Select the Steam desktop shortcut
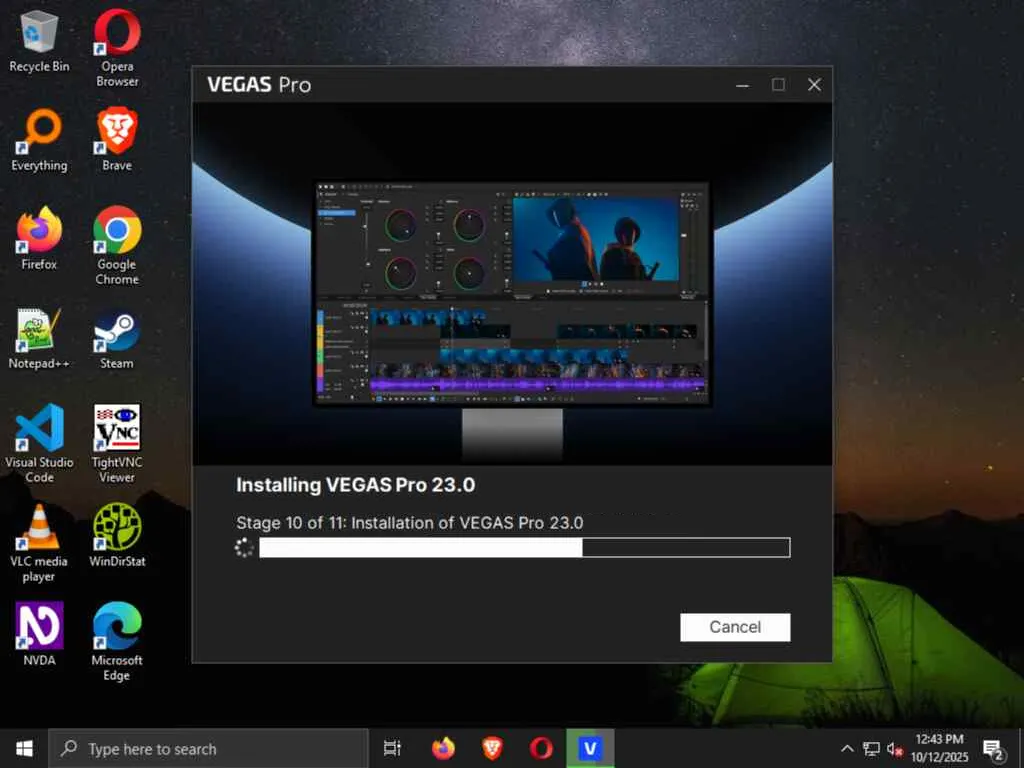Screen dimensions: 1024x768 tap(117, 338)
